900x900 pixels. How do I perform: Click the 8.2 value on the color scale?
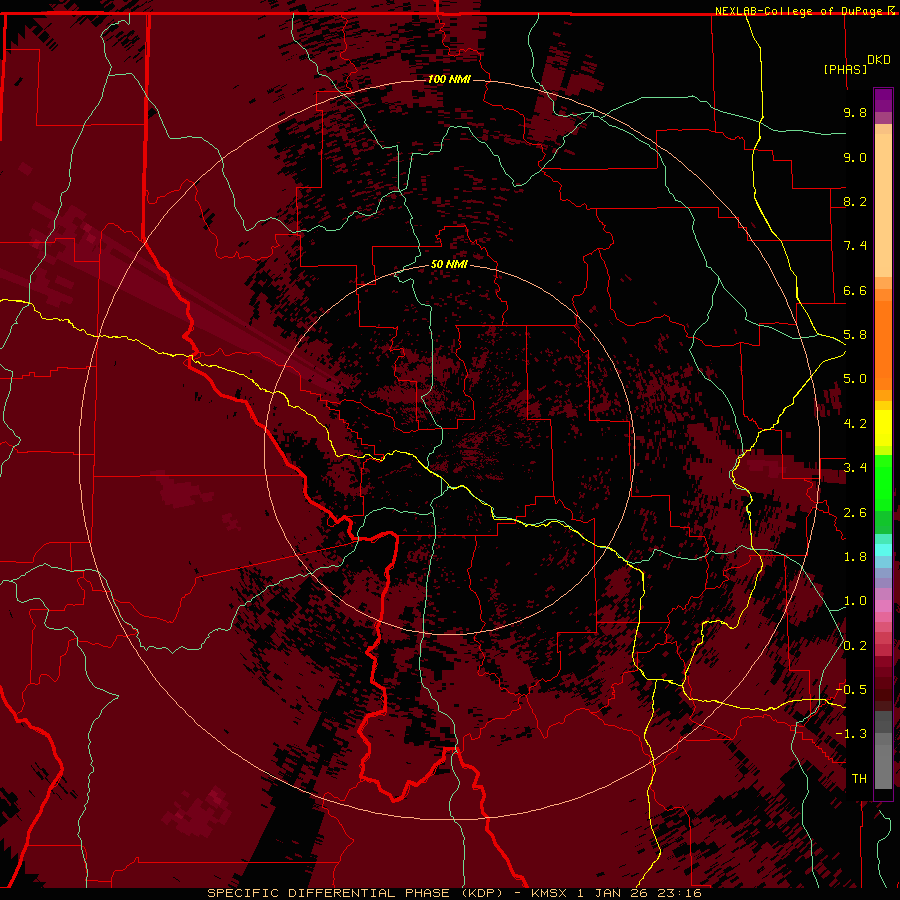[855, 201]
